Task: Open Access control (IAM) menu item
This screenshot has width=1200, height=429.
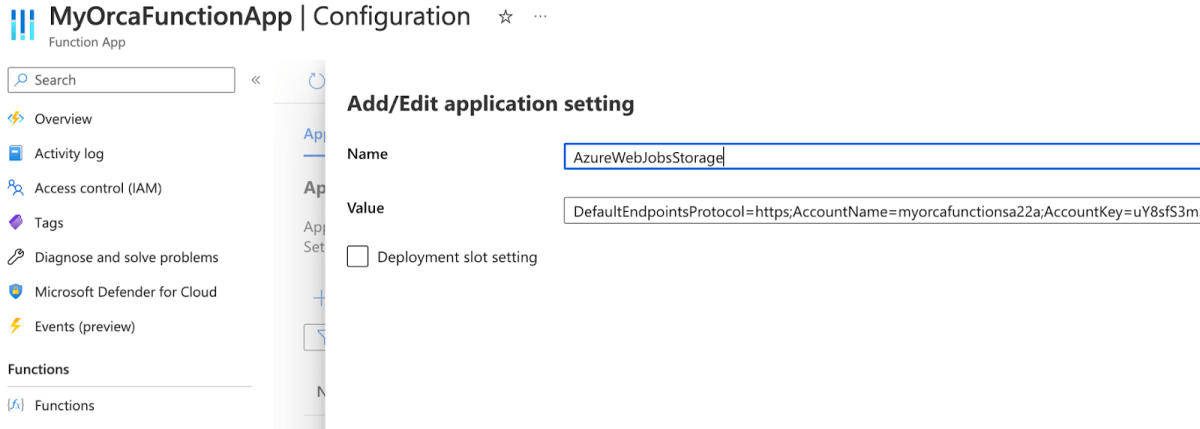Action: click(98, 188)
